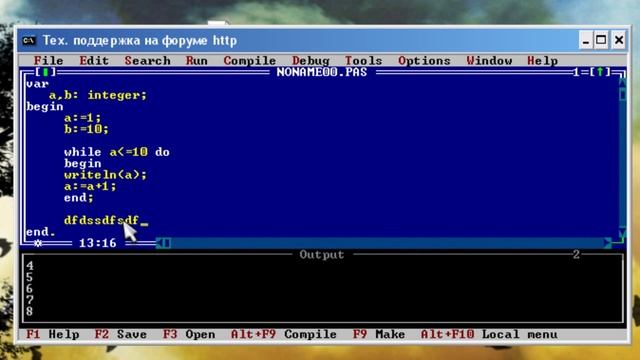Click the 'b:=10;' line
The width and height of the screenshot is (640, 360).
[x=86, y=129]
